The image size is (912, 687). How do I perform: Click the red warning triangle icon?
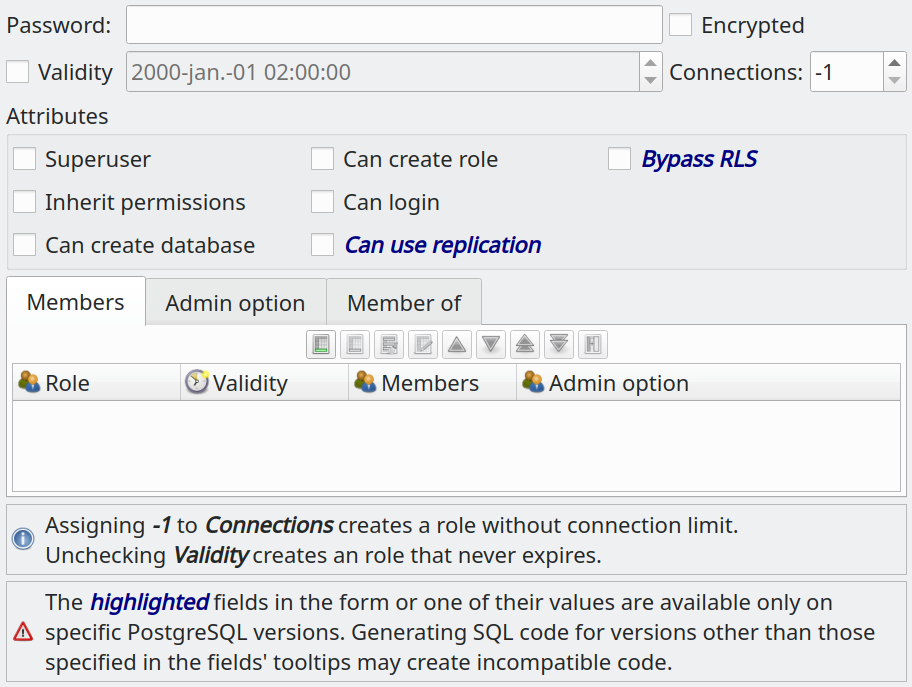click(23, 631)
